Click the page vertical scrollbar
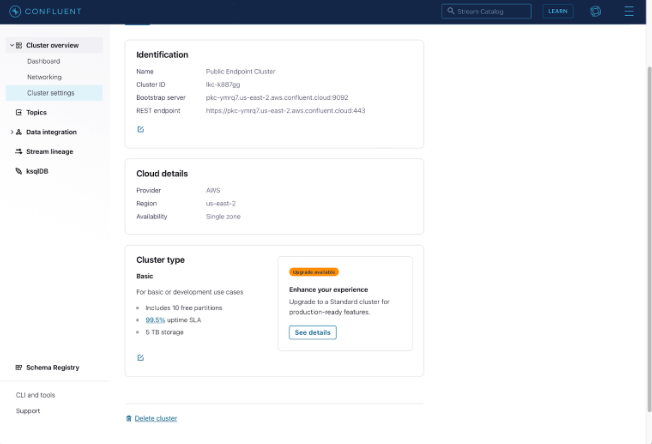Image resolution: width=652 pixels, height=444 pixels. (x=649, y=239)
